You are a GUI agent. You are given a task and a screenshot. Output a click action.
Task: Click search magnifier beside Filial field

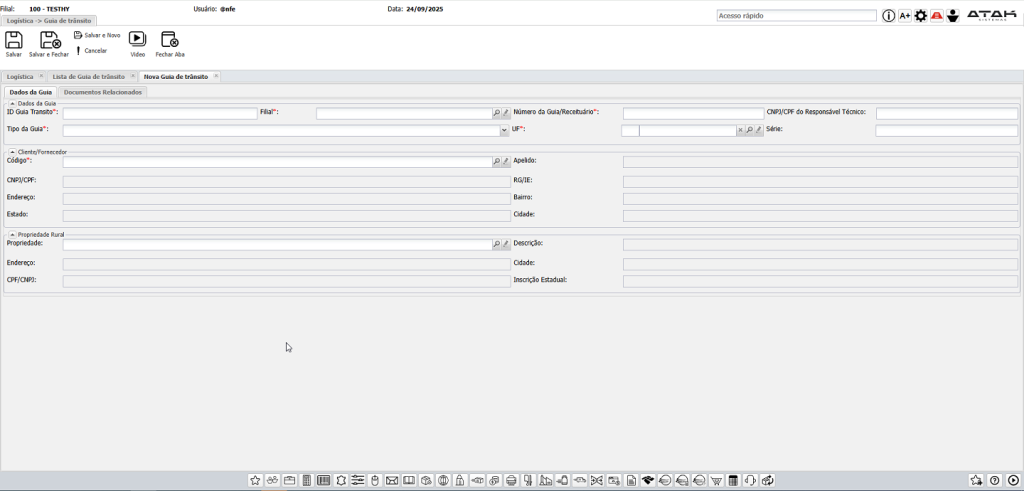pos(495,114)
